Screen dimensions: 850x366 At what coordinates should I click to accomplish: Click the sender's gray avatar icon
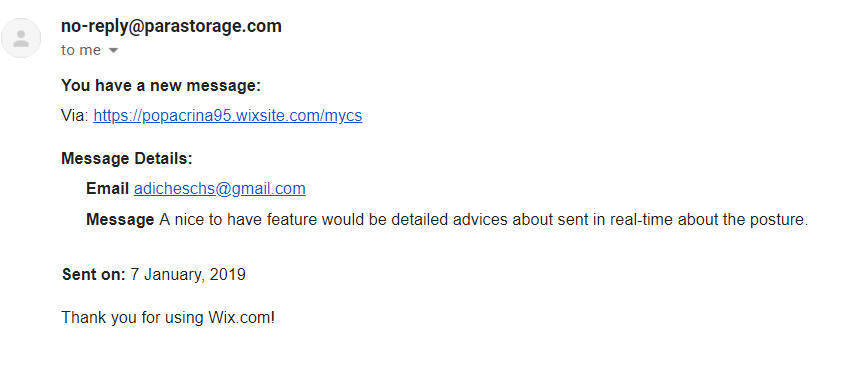[x=21, y=38]
